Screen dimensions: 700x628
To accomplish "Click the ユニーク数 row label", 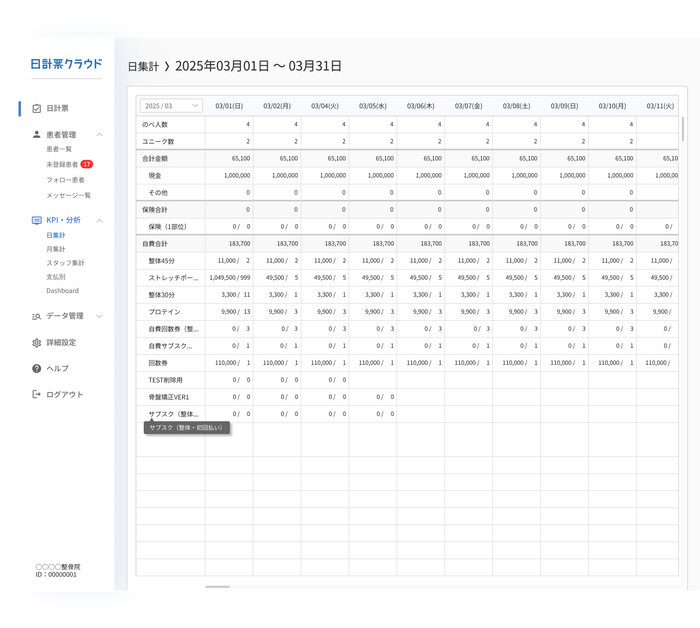I will coord(158,141).
